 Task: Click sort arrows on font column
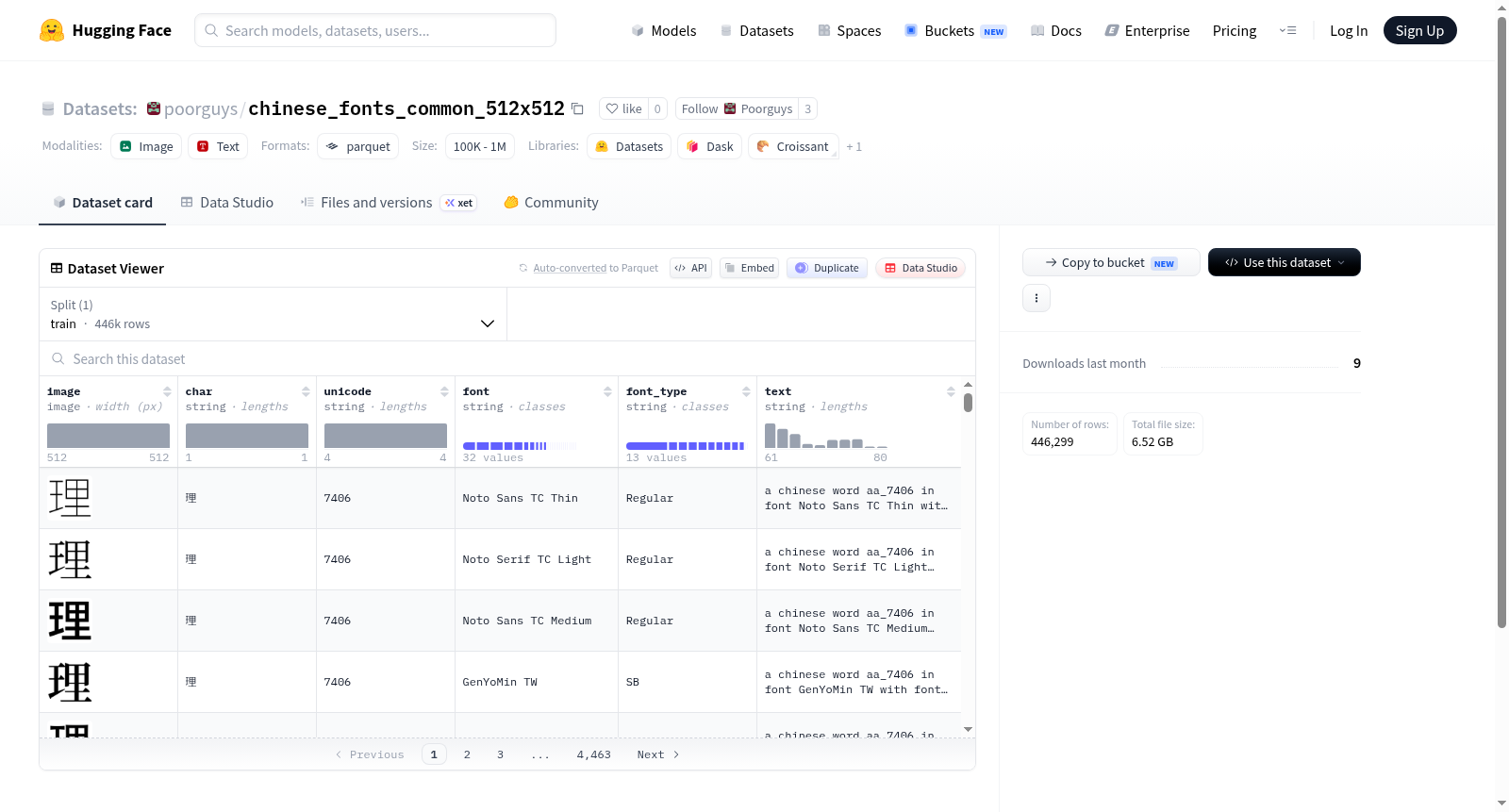pyautogui.click(x=607, y=391)
